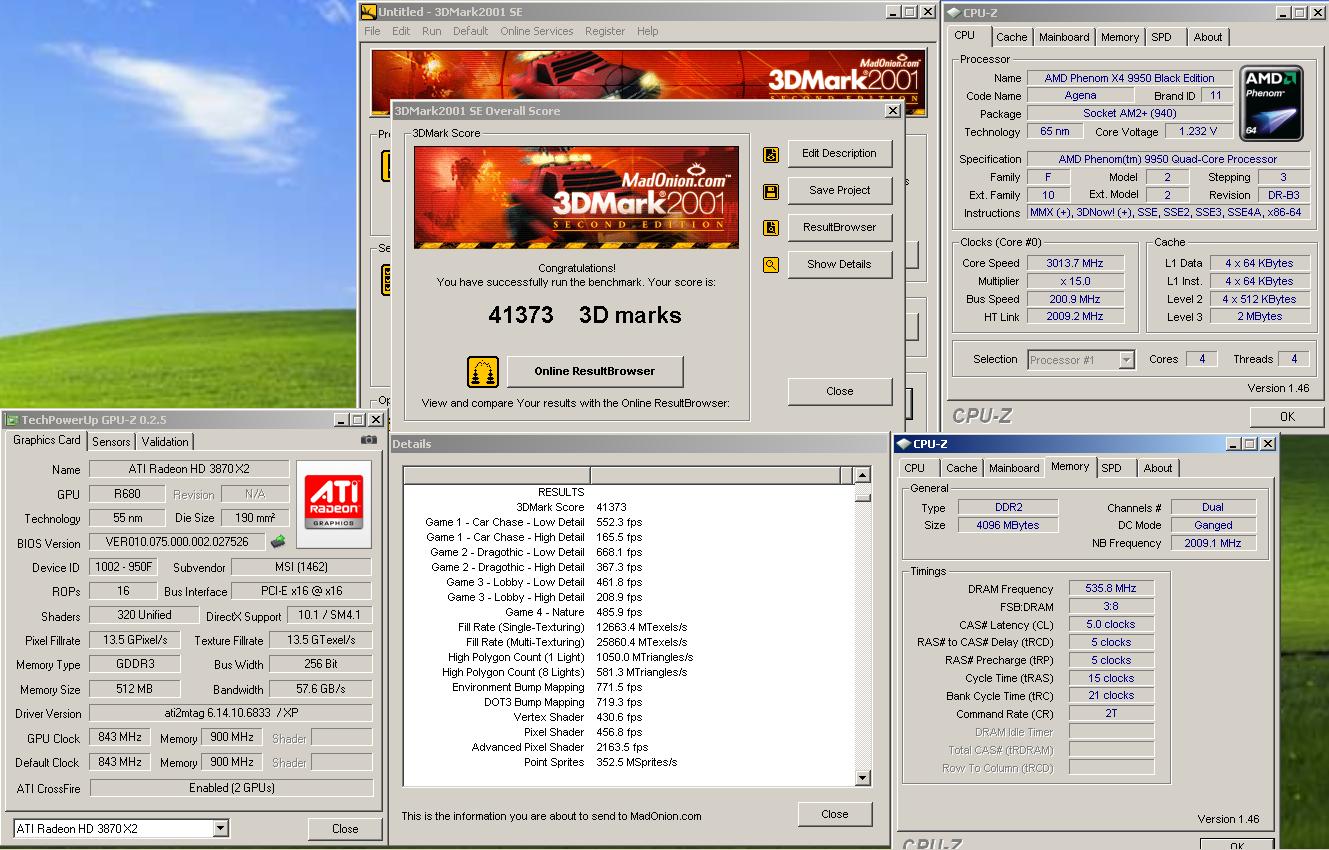This screenshot has width=1329, height=850.
Task: Open the File menu in 3DMark2001
Action: coord(372,31)
